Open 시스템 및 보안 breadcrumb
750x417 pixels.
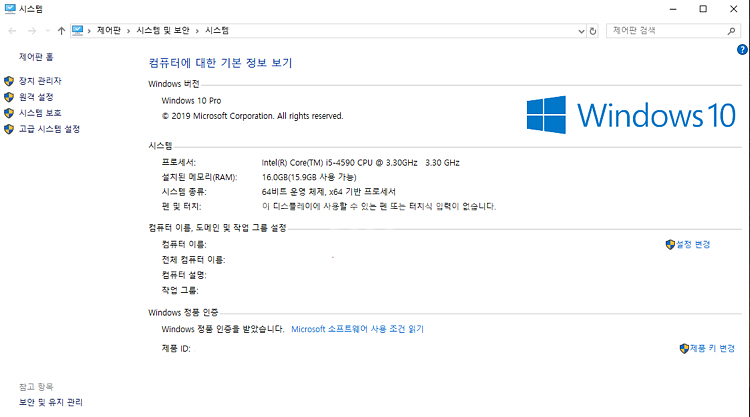click(x=163, y=30)
